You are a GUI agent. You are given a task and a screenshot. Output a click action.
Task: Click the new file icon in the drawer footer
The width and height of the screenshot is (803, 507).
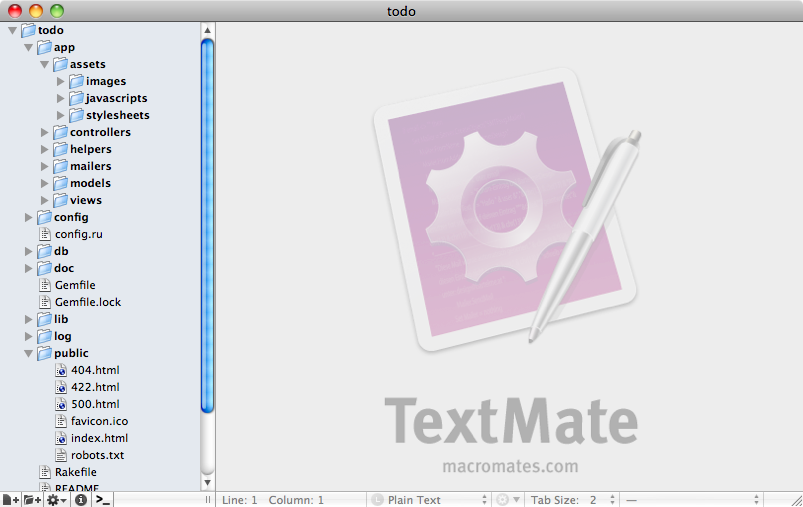10,500
